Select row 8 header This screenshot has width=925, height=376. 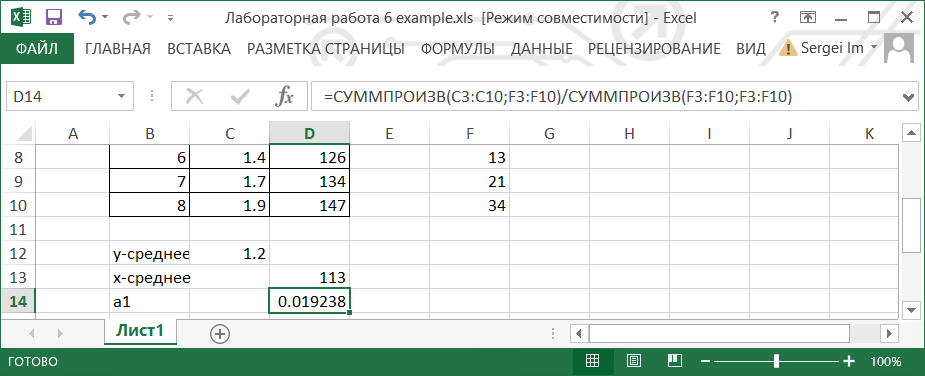[x=18, y=158]
